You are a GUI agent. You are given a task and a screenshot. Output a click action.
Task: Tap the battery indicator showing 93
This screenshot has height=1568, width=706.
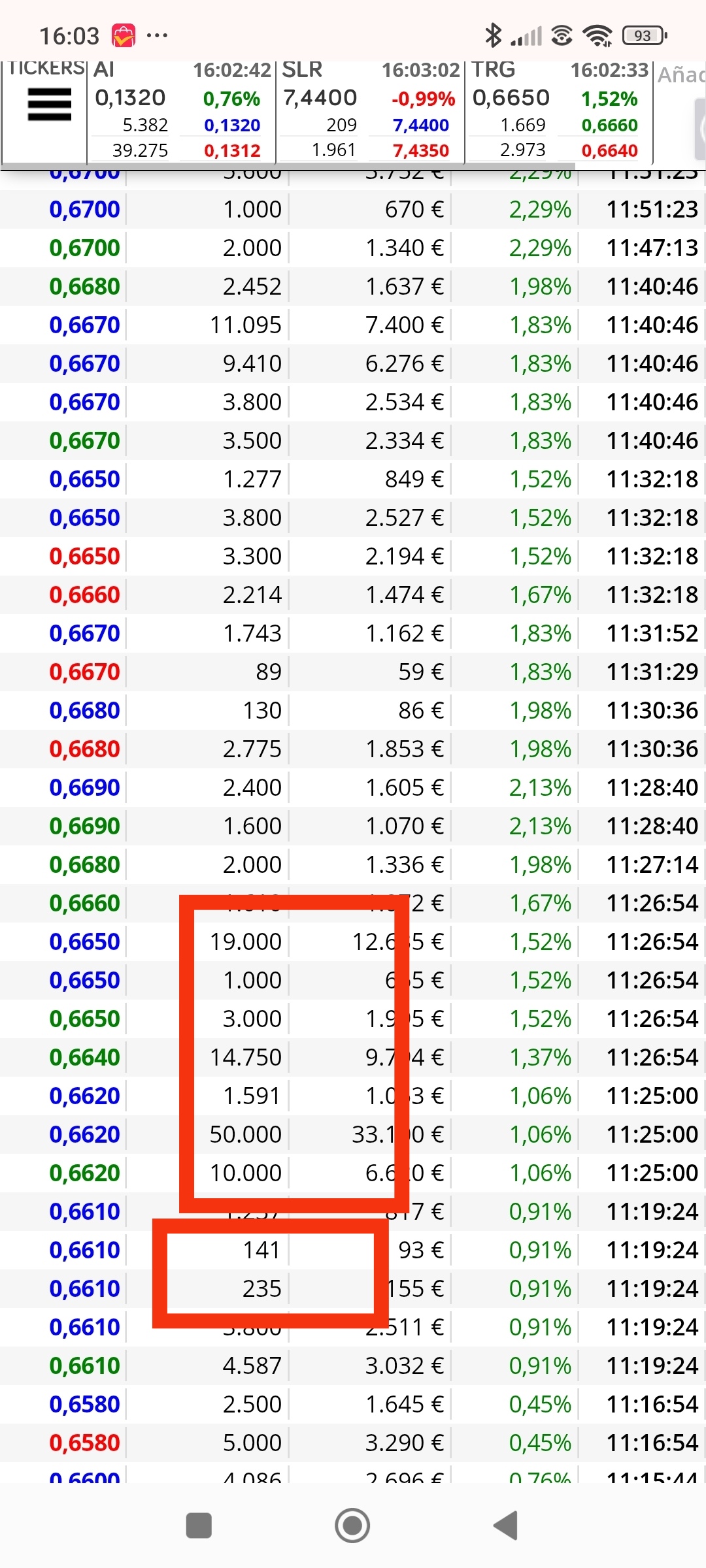point(645,35)
